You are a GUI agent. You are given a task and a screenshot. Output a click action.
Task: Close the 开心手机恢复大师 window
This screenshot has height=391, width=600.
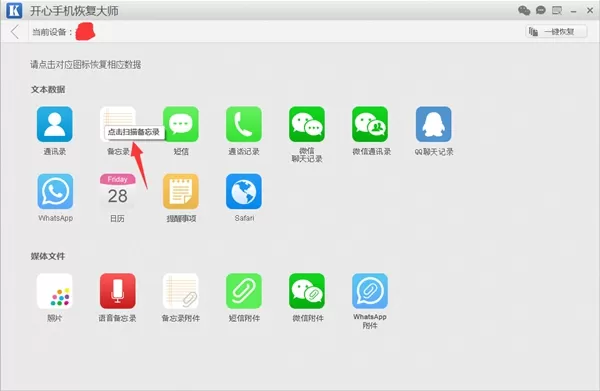pyautogui.click(x=590, y=11)
